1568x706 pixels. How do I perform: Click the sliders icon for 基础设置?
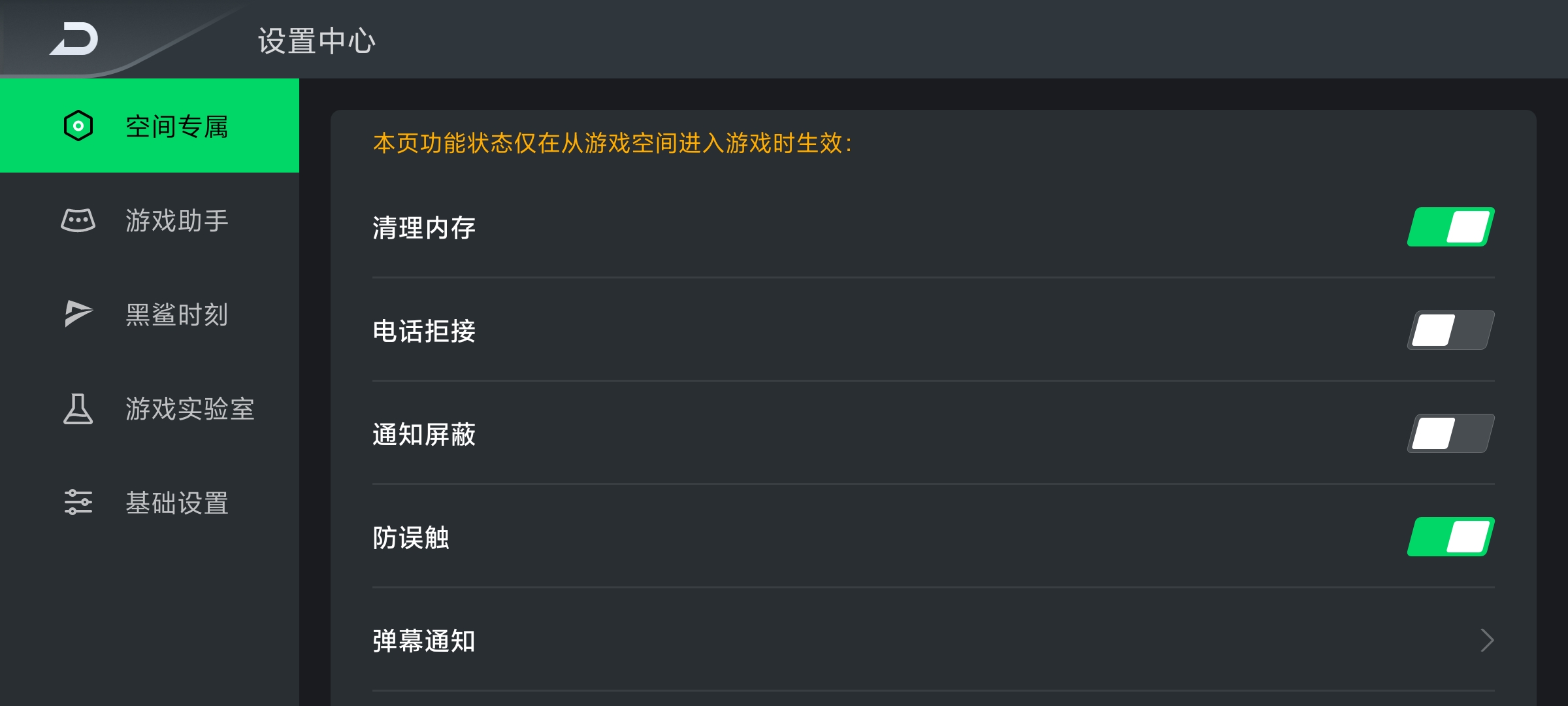[x=78, y=502]
